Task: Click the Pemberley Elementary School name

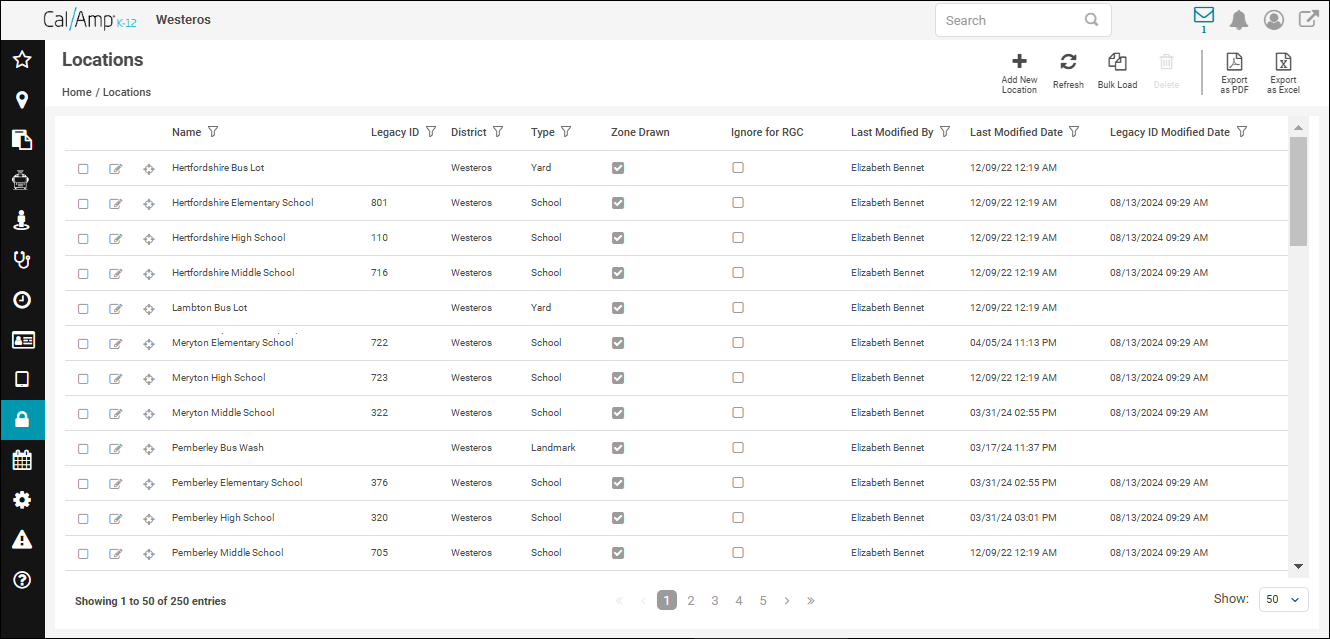Action: tap(237, 483)
